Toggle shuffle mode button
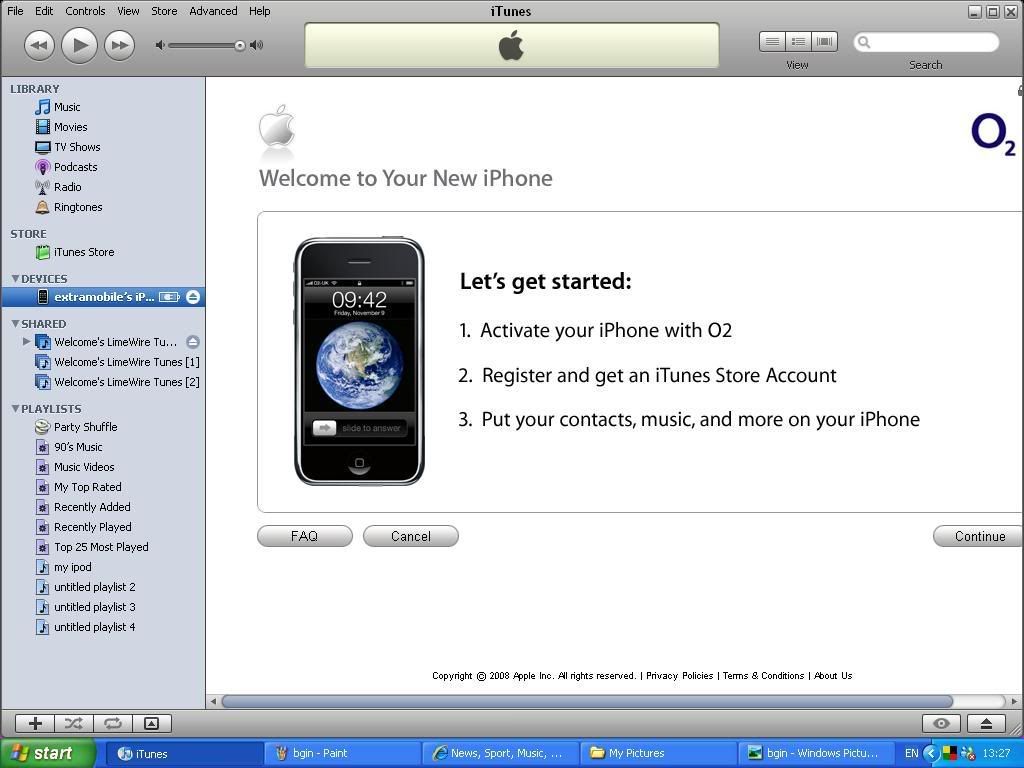 pyautogui.click(x=74, y=724)
